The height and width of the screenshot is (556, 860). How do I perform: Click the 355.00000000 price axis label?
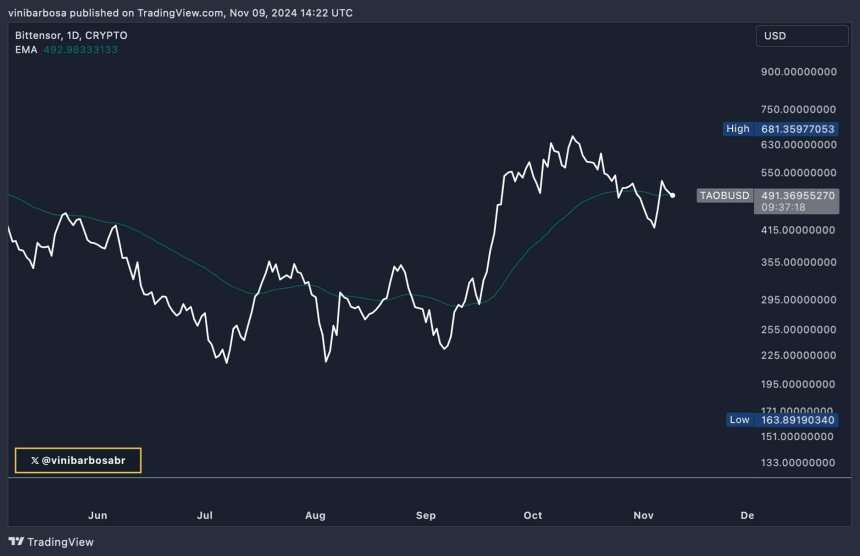[x=797, y=262]
